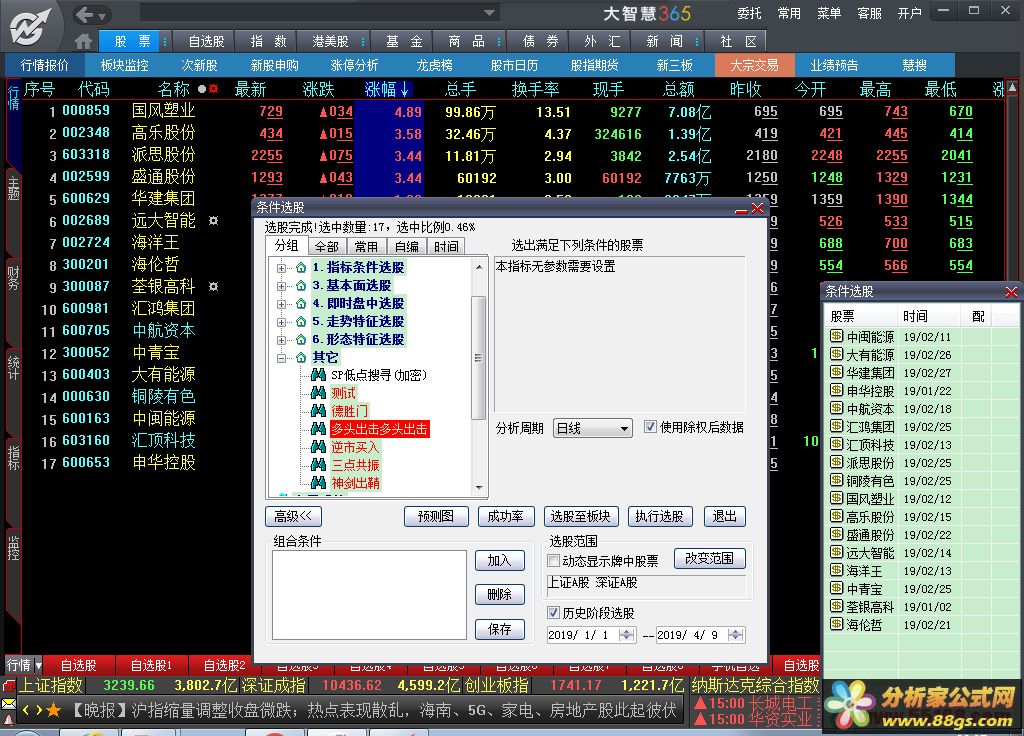The height and width of the screenshot is (736, 1024).
Task: Click stock icon next to 大有能源 in result list
Action: click(836, 355)
